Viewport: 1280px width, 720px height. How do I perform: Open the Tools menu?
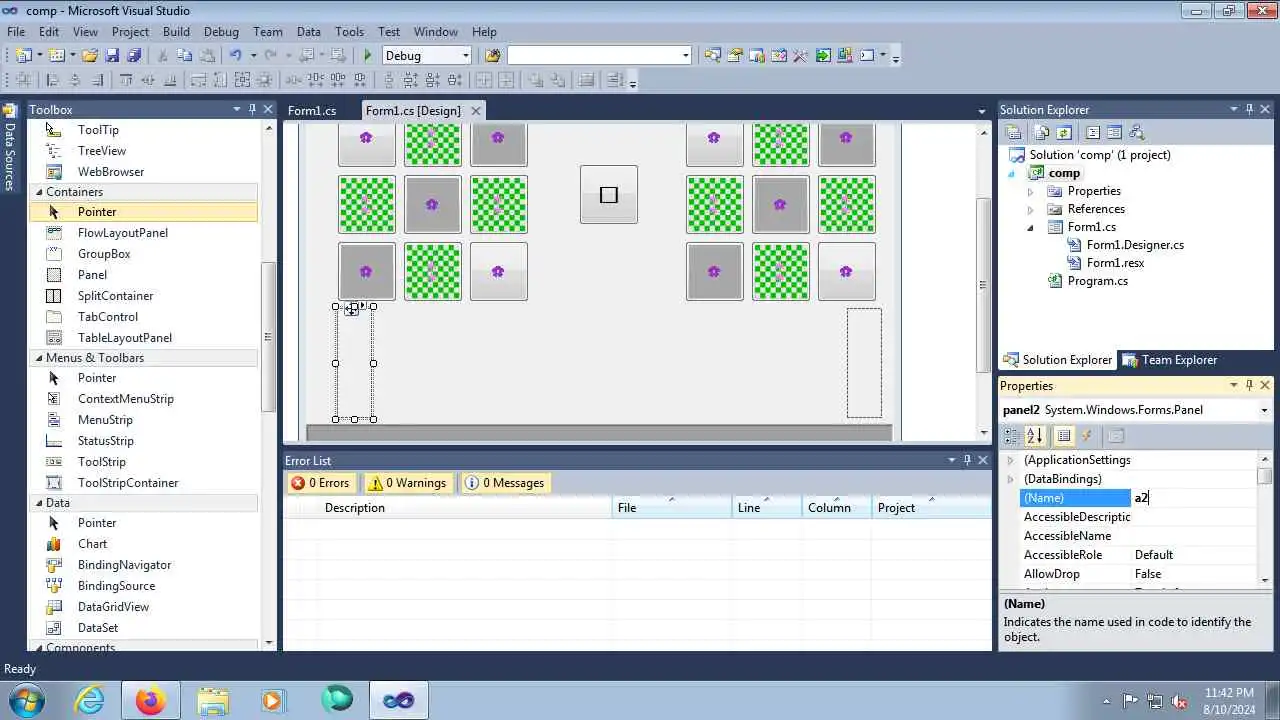tap(349, 32)
